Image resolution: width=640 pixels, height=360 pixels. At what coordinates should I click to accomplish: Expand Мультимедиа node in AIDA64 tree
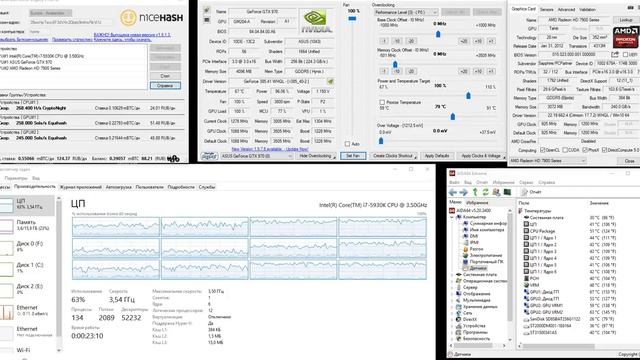tap(452, 300)
